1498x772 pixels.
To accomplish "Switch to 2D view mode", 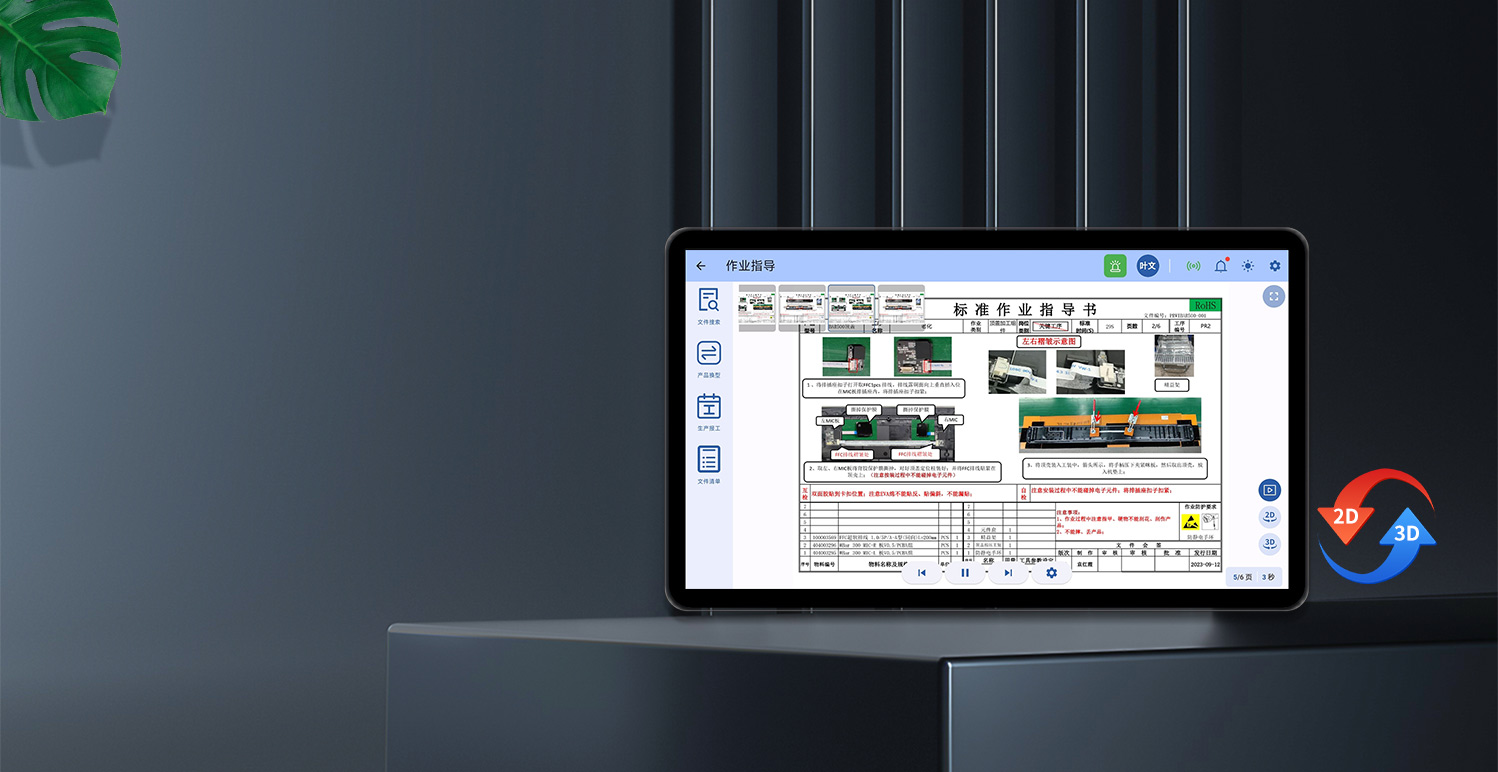I will (1269, 516).
